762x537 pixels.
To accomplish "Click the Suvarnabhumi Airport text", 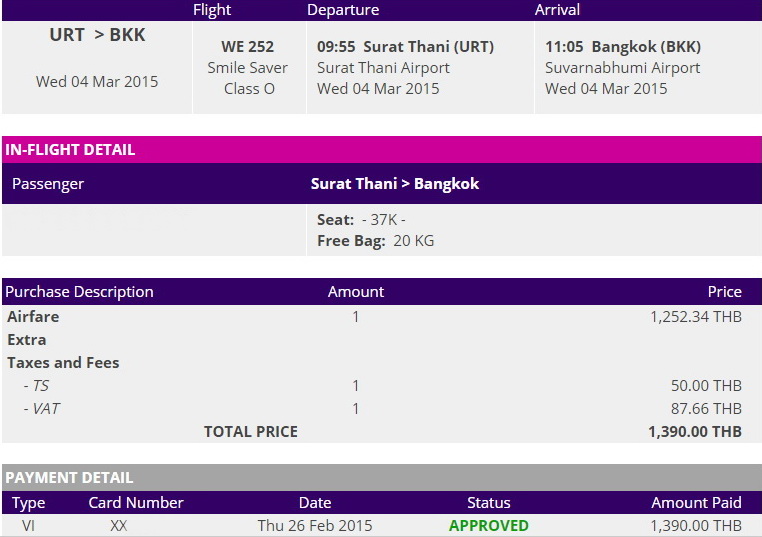I will pos(622,68).
